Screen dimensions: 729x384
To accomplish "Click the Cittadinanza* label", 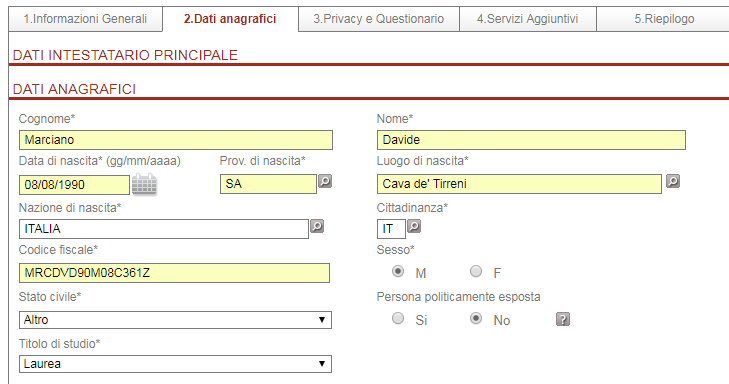I will tap(412, 208).
